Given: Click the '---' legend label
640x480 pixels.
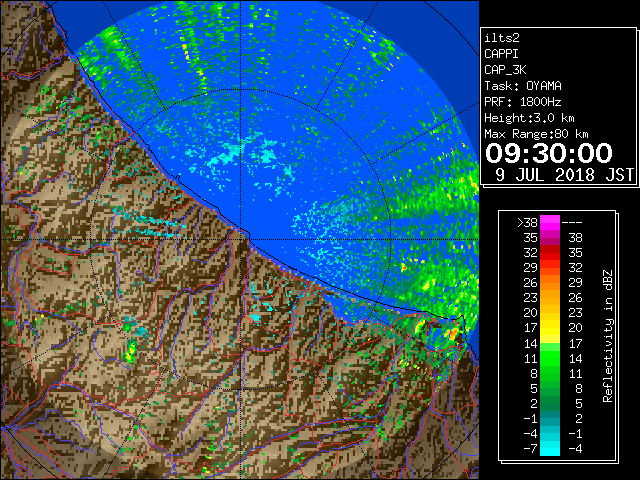Looking at the screenshot, I should click(x=572, y=222).
